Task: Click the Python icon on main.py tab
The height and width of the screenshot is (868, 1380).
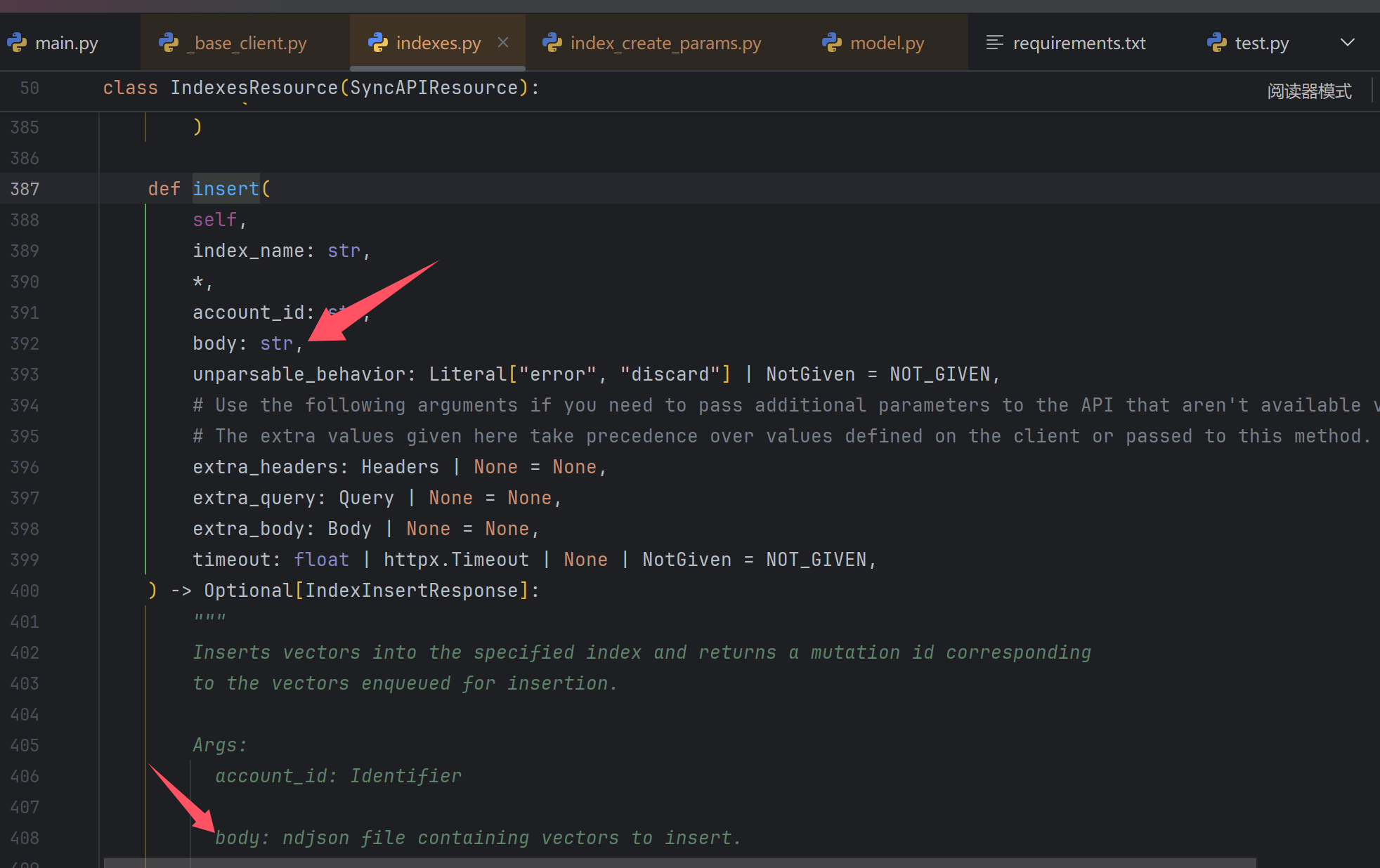Action: (x=17, y=43)
